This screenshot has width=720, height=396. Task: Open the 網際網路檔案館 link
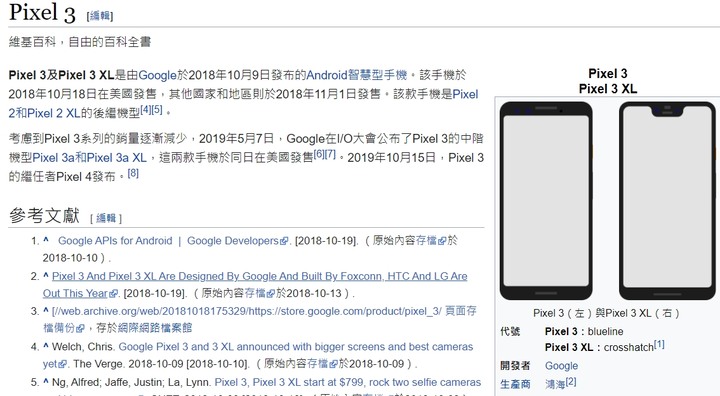click(155, 328)
